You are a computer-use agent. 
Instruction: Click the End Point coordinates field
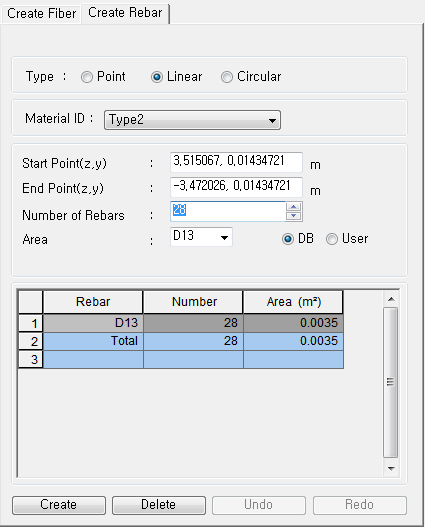[x=236, y=187]
